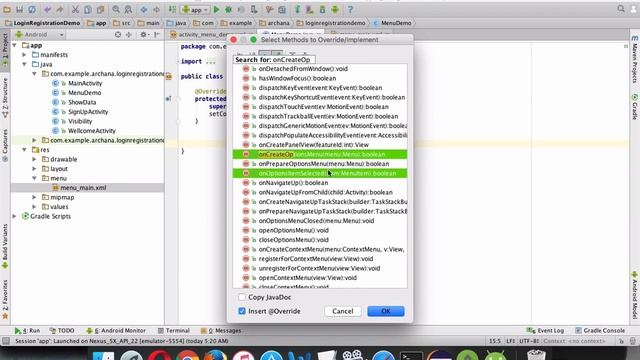Click scroll-from-source target icon in Project panel

[118, 35]
